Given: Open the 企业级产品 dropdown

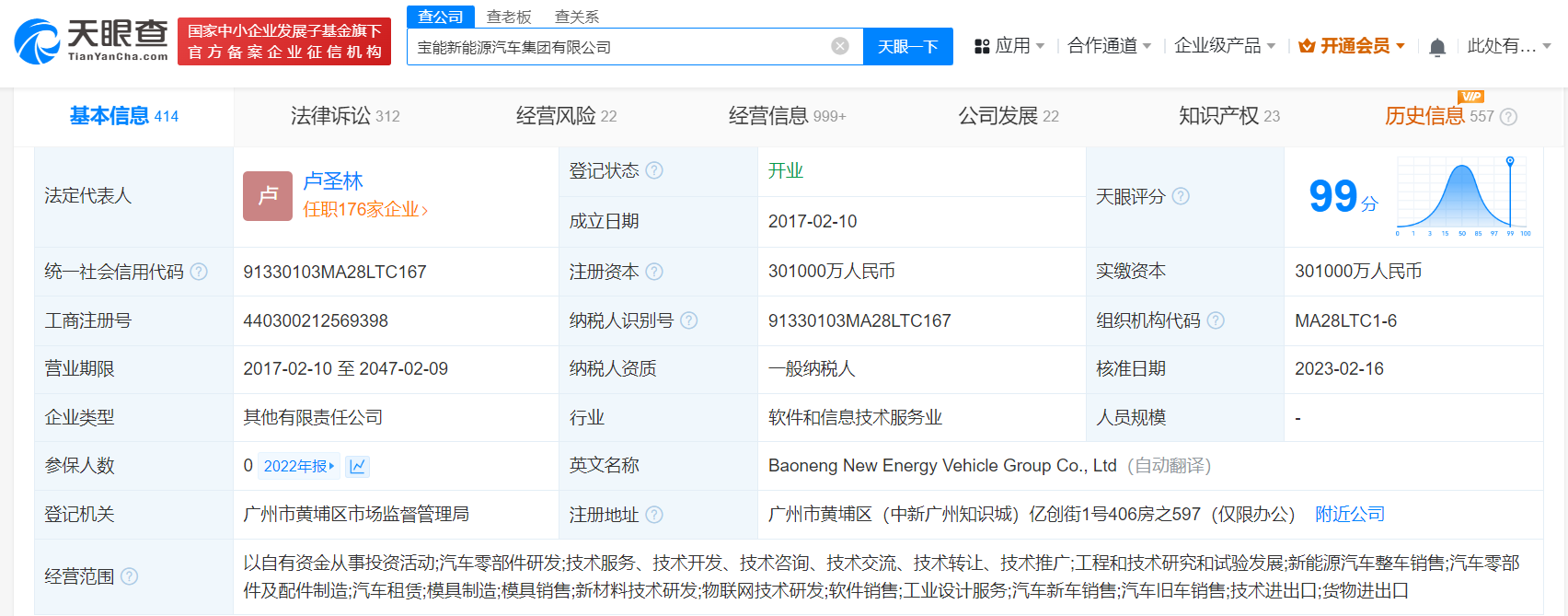Looking at the screenshot, I should tap(1224, 46).
